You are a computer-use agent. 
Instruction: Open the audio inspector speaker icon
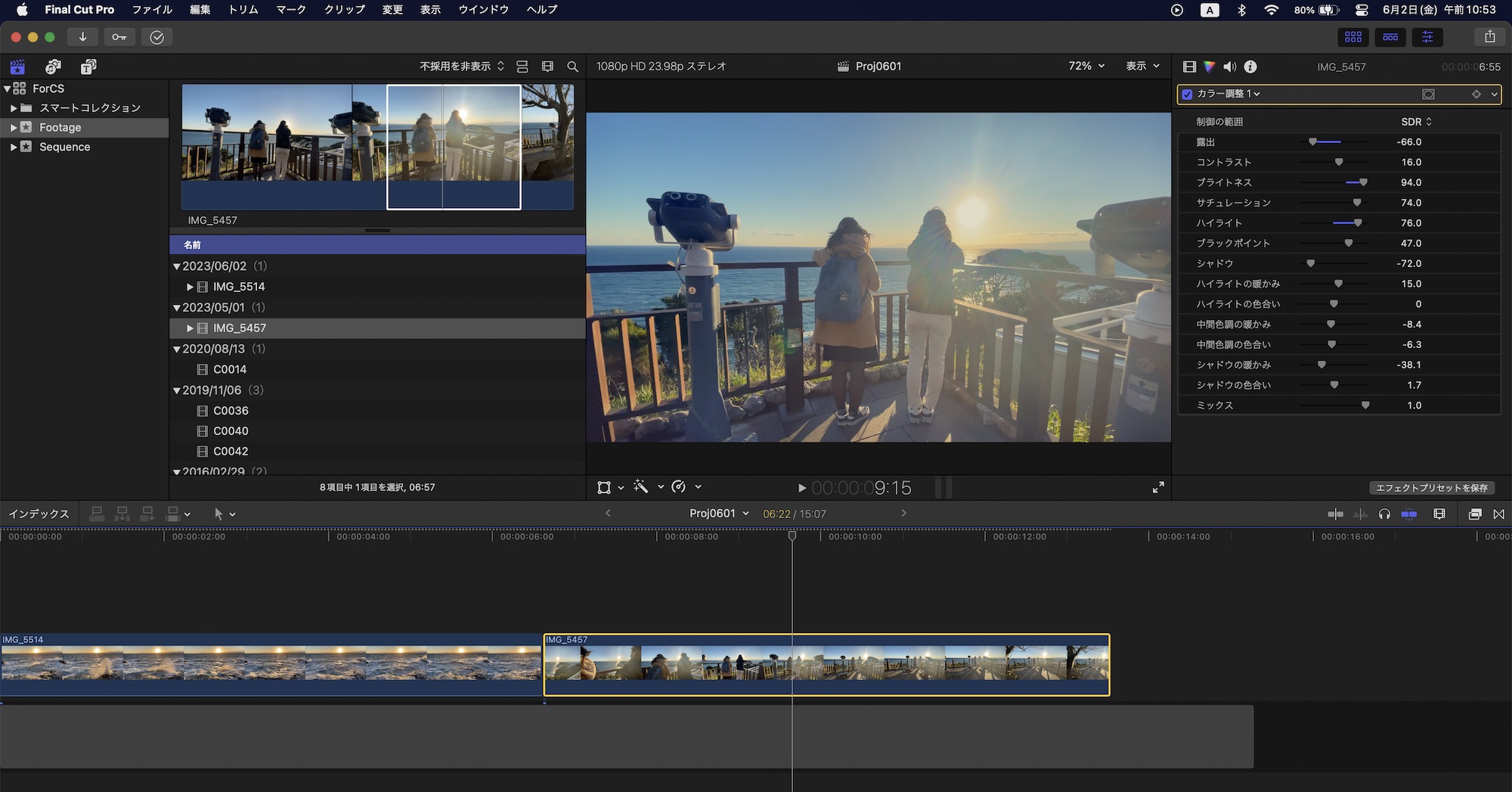click(x=1230, y=67)
